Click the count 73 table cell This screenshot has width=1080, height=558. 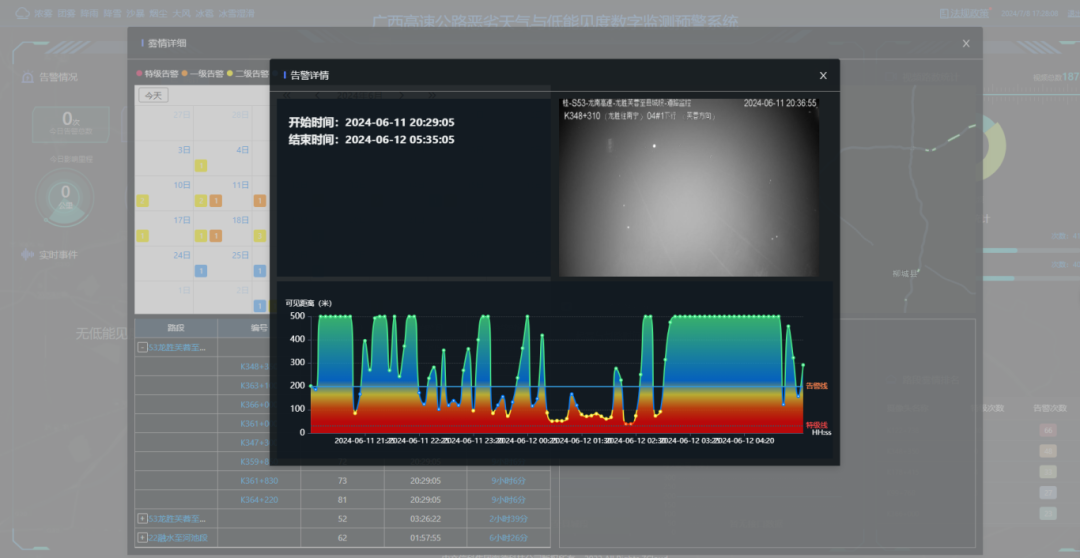coord(342,480)
